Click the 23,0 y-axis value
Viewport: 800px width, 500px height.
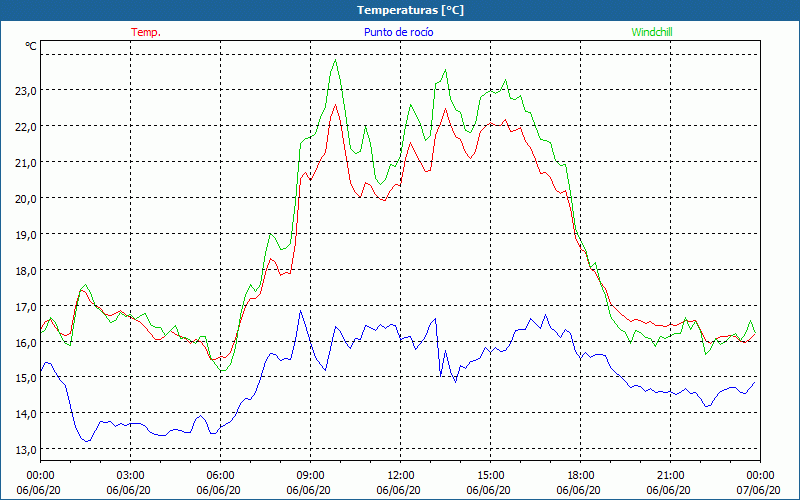point(26,91)
